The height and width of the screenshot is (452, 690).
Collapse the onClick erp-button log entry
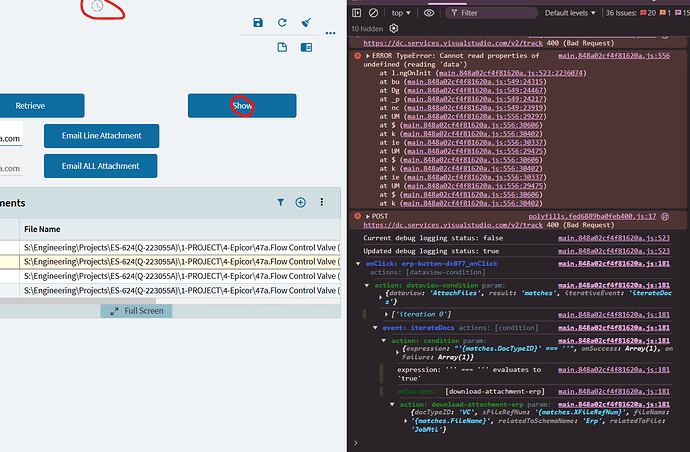tap(360, 263)
